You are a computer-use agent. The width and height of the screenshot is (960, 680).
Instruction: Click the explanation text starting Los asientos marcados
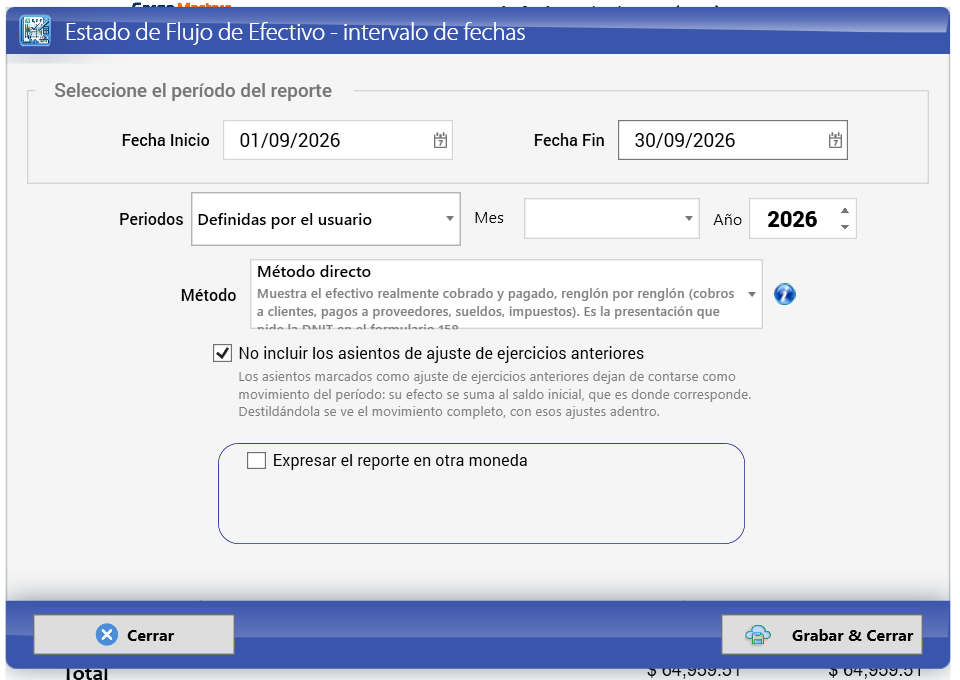tap(495, 394)
